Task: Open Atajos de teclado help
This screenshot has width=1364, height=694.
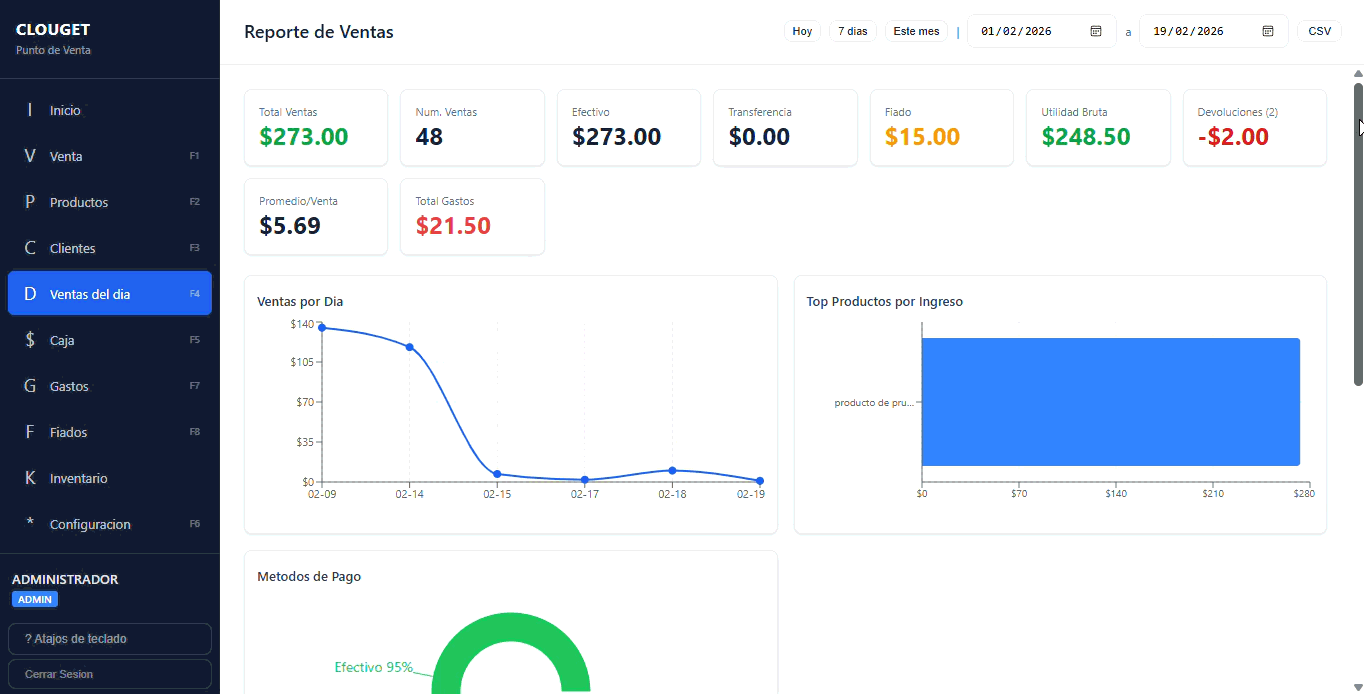Action: pyautogui.click(x=110, y=639)
